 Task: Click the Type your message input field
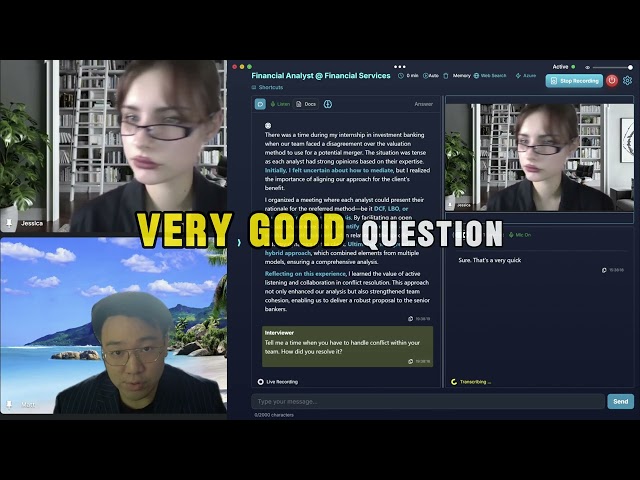click(428, 402)
